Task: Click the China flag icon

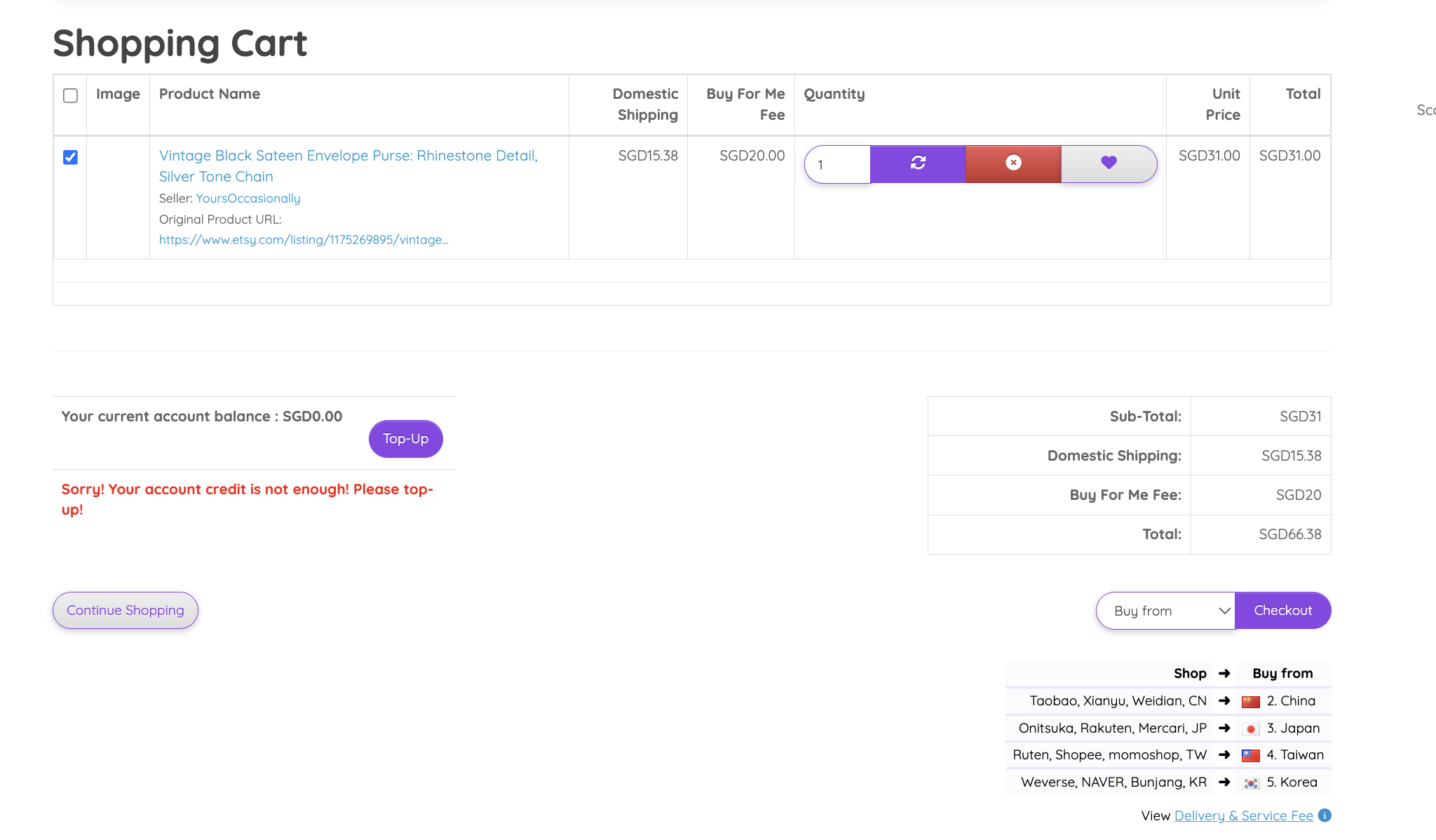Action: pyautogui.click(x=1251, y=702)
